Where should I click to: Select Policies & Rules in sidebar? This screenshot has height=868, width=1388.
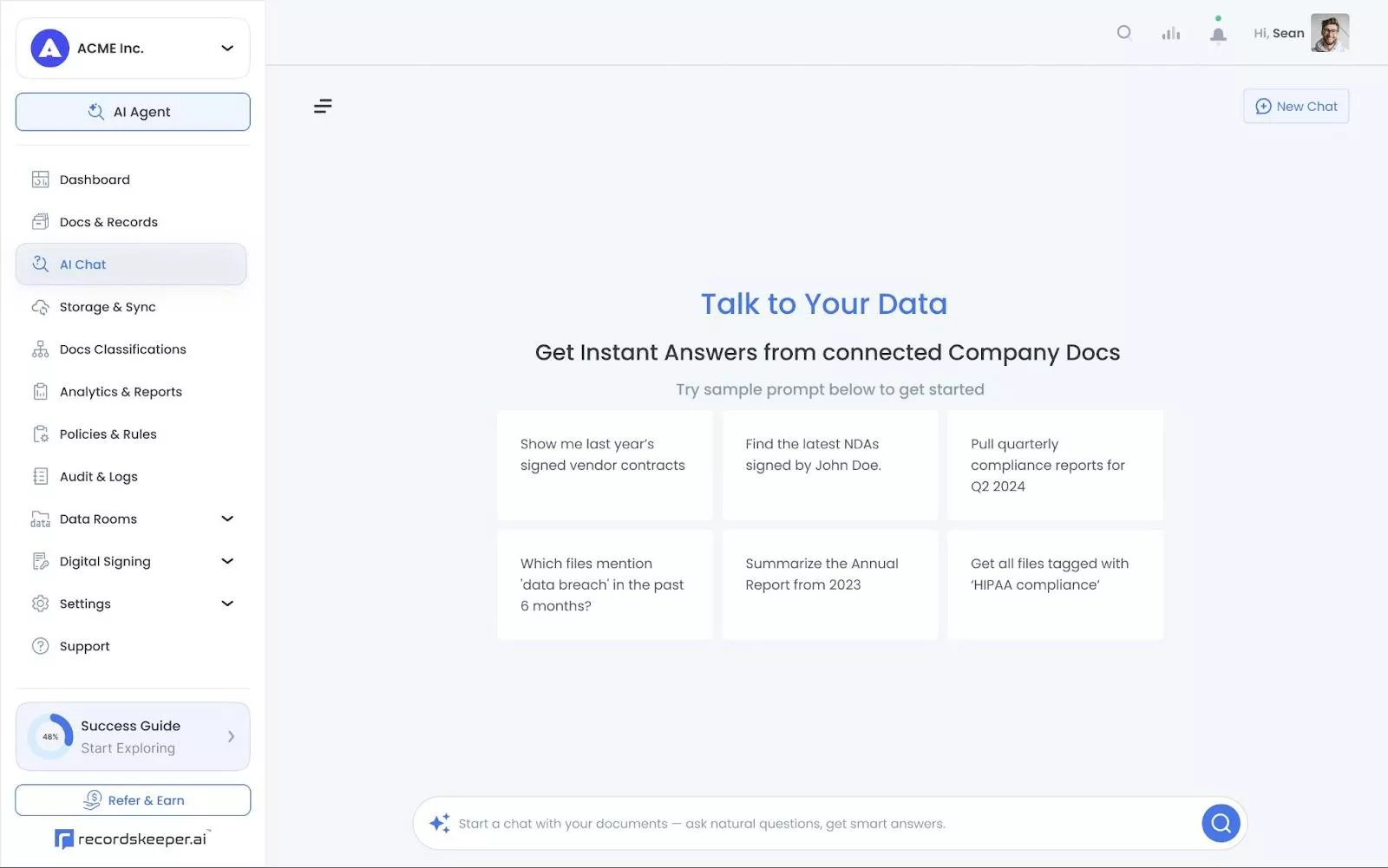pyautogui.click(x=108, y=434)
